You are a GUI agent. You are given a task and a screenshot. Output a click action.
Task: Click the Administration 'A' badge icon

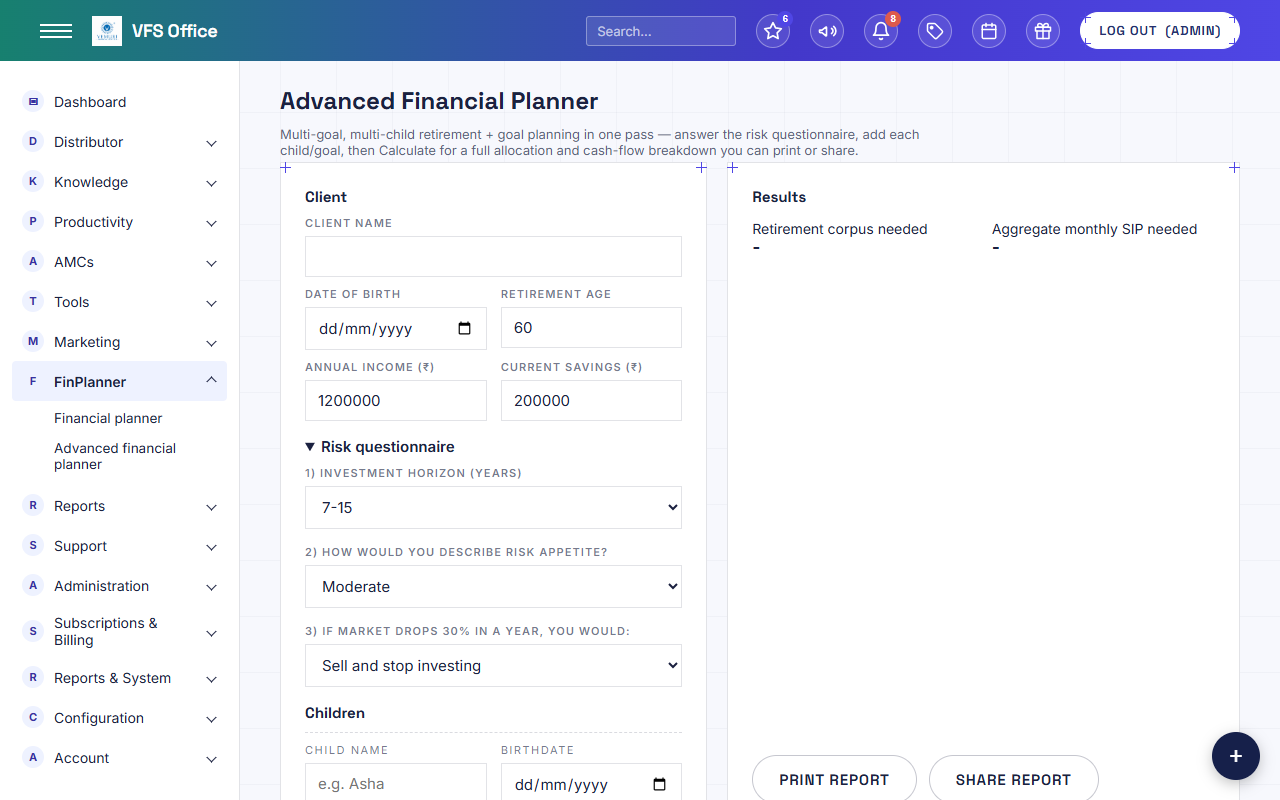[x=33, y=585]
